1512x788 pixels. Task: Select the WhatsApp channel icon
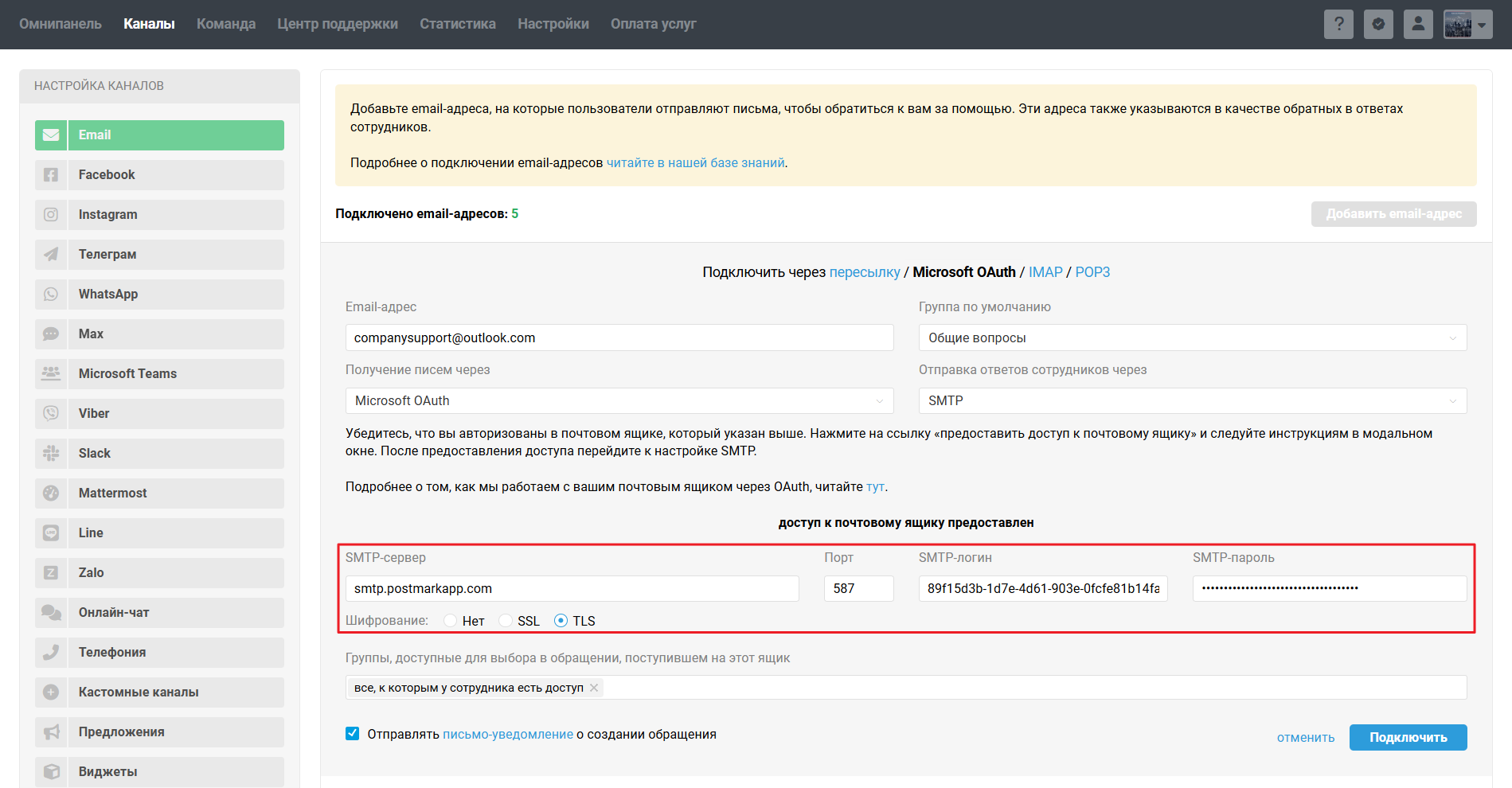[51, 295]
